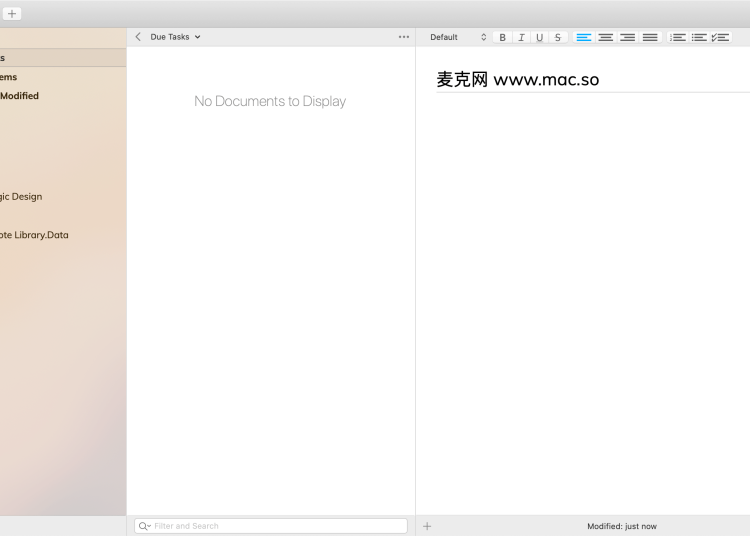This screenshot has width=750, height=536.
Task: Click the plus button in the title bar
Action: 12,14
